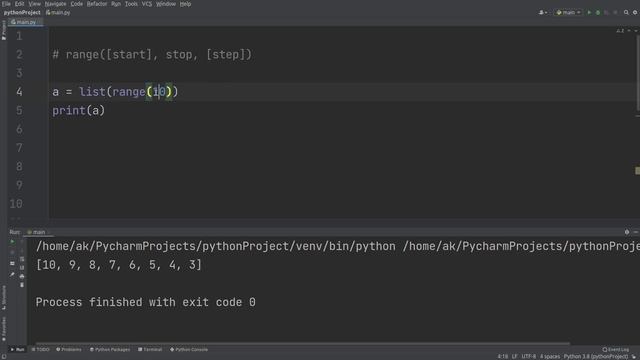Open the Terminal tool window
This screenshot has height=360, width=640.
click(150, 349)
